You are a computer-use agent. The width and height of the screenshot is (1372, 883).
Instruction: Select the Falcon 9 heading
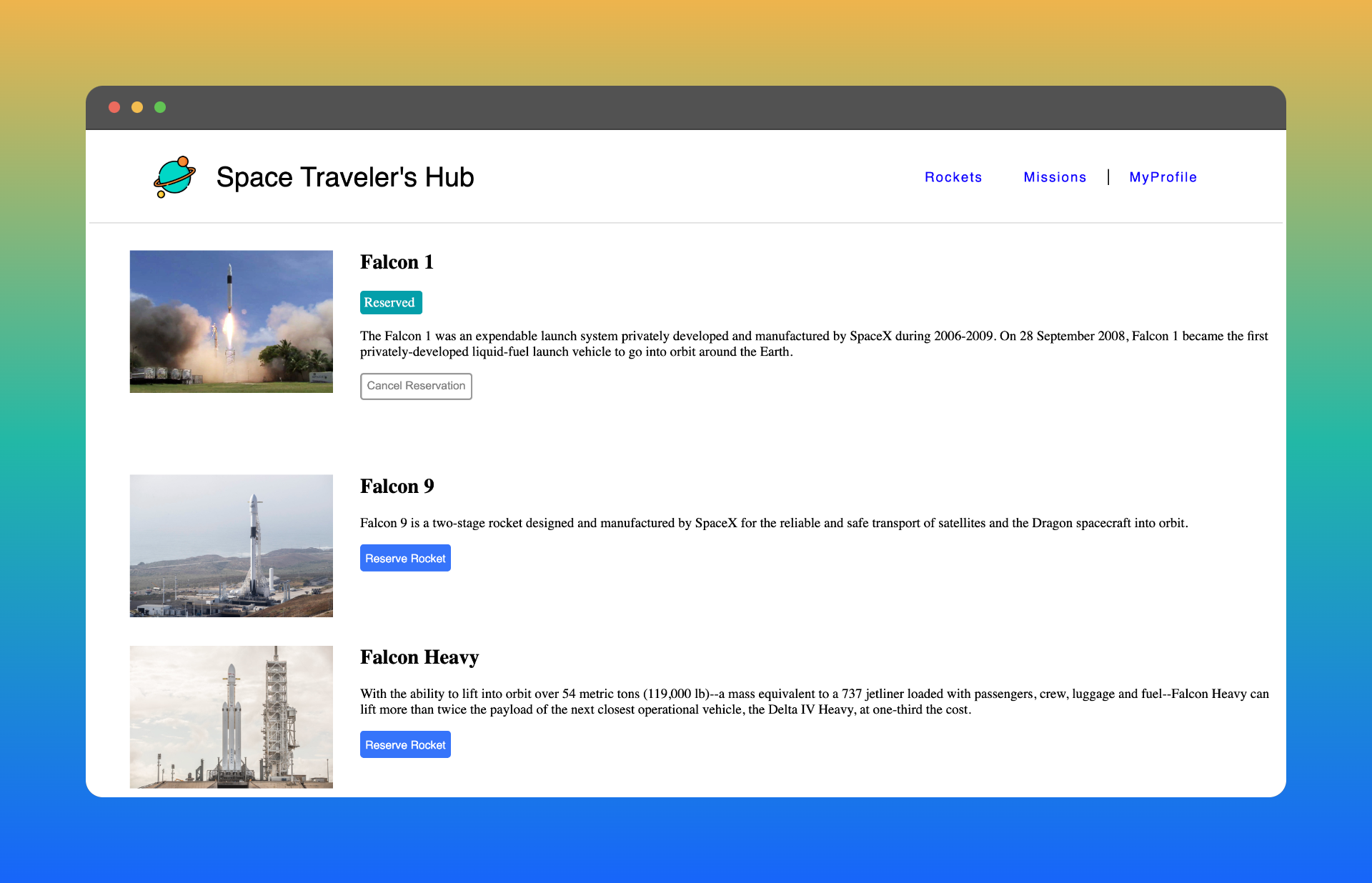coord(397,487)
